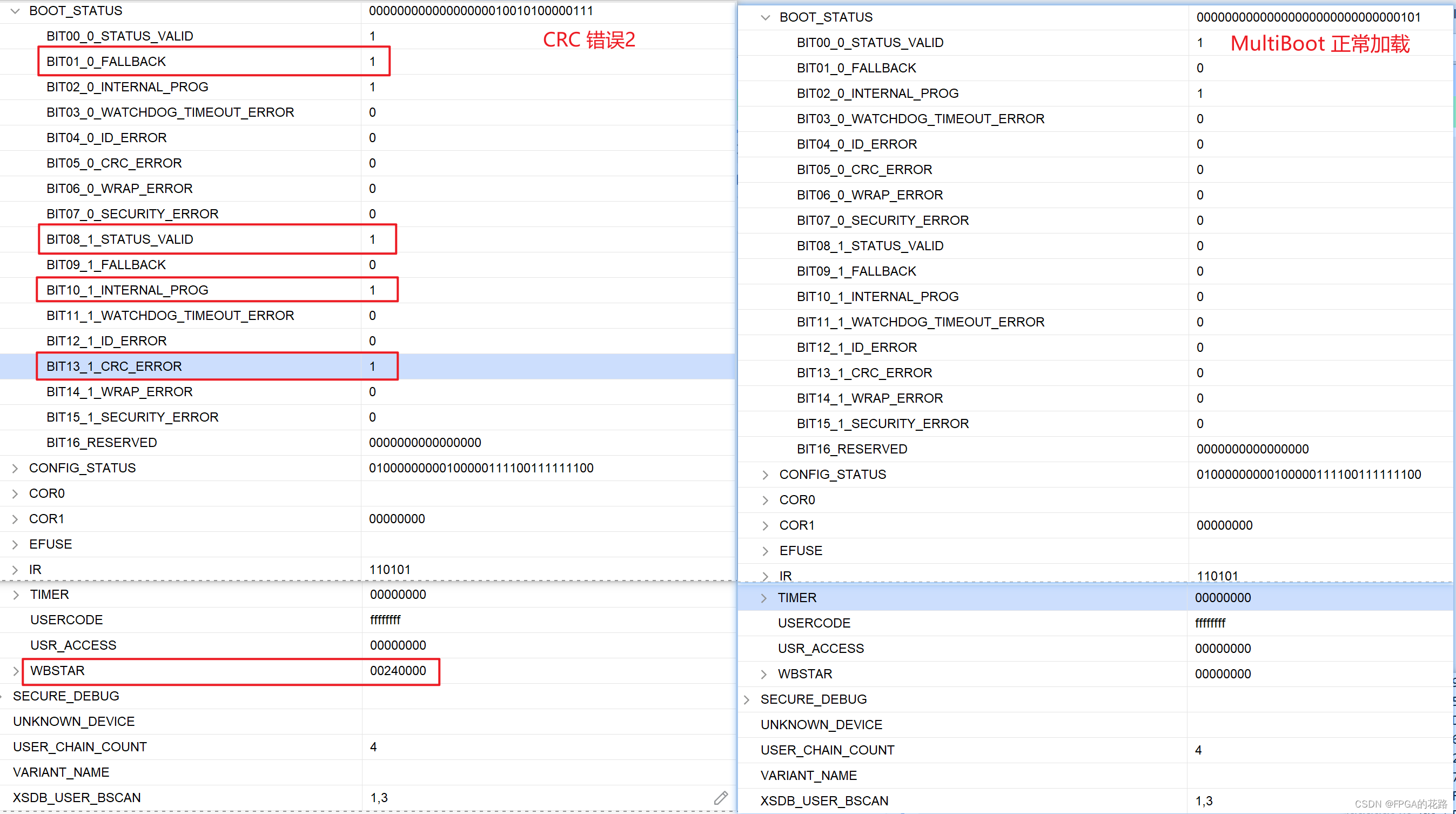Screen dimensions: 1456x814
Task: Expand the left IR row chevron
Action: pos(15,570)
